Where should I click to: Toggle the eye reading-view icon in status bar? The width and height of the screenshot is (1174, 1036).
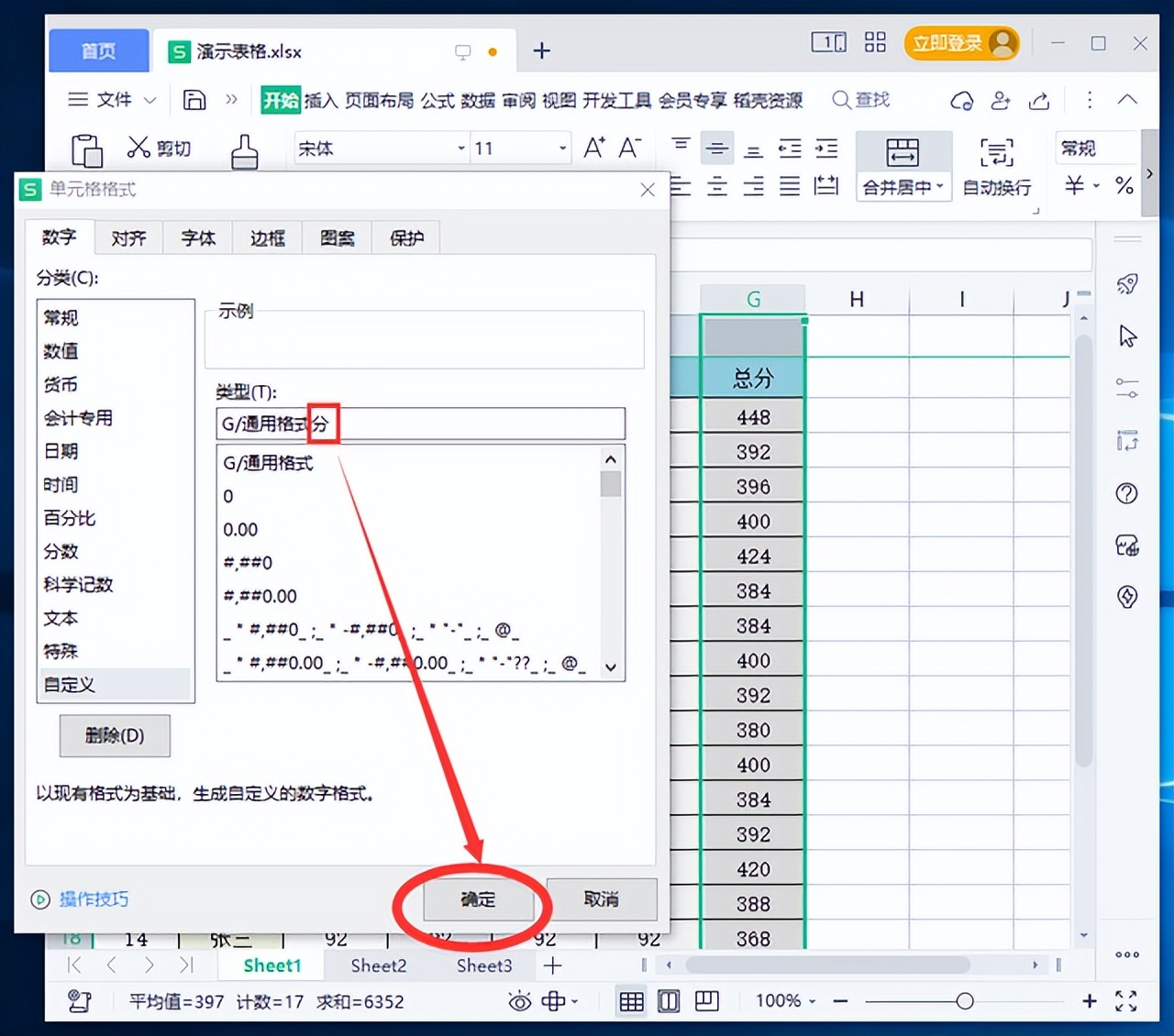coord(519,1001)
